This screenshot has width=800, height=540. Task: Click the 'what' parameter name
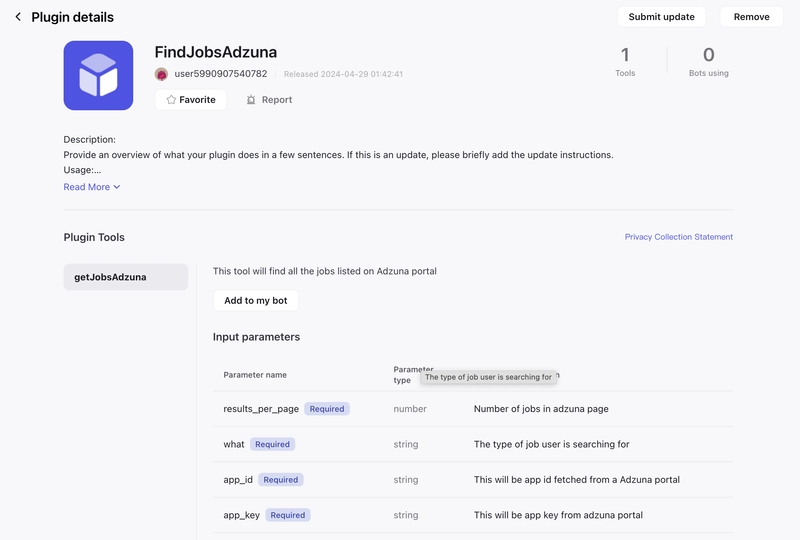(x=234, y=444)
